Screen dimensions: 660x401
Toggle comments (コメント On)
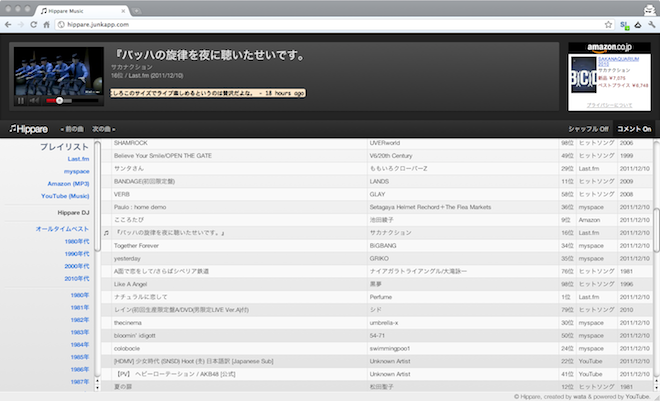[x=634, y=129]
